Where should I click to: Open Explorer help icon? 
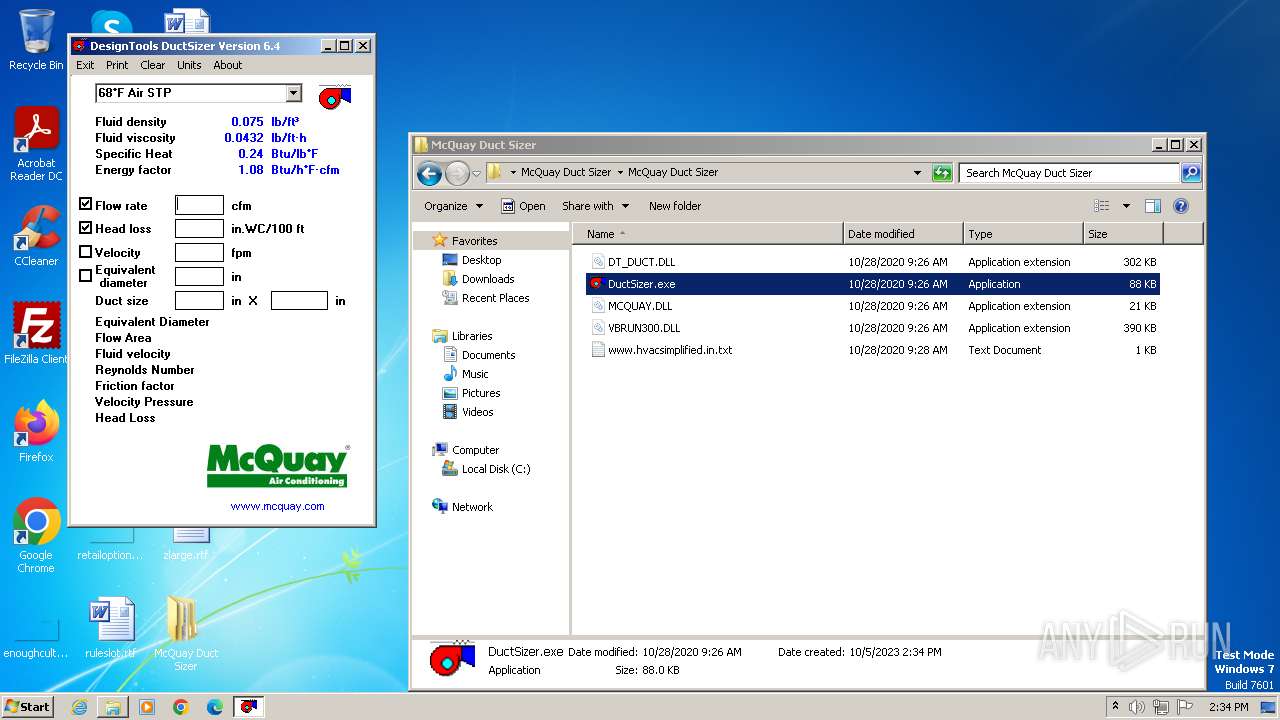point(1181,206)
